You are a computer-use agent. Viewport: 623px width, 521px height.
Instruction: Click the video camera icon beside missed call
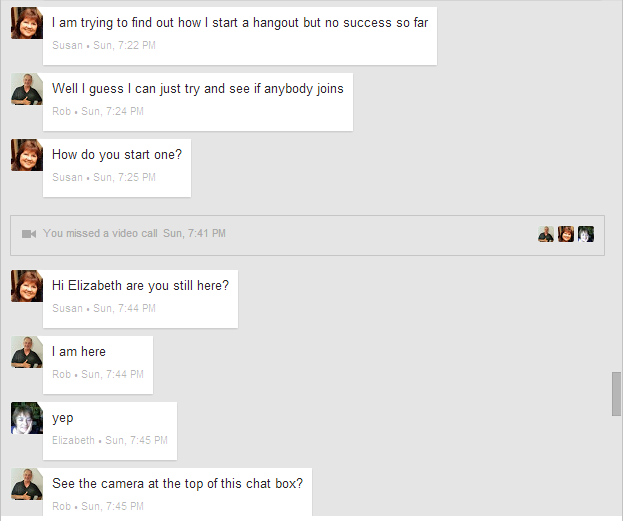click(29, 234)
